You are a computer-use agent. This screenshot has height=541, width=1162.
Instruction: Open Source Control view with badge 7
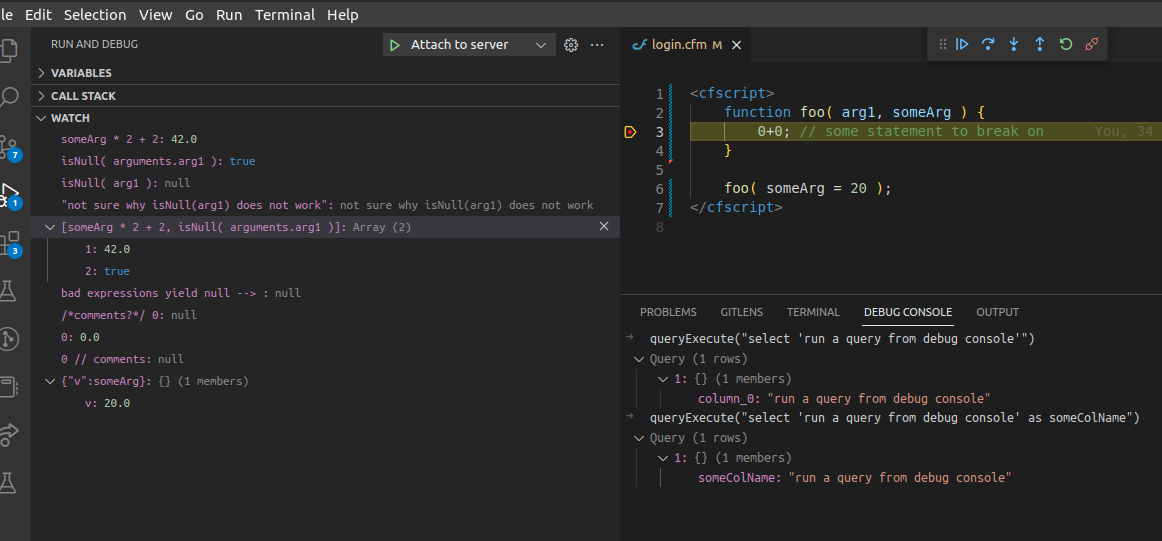point(10,147)
